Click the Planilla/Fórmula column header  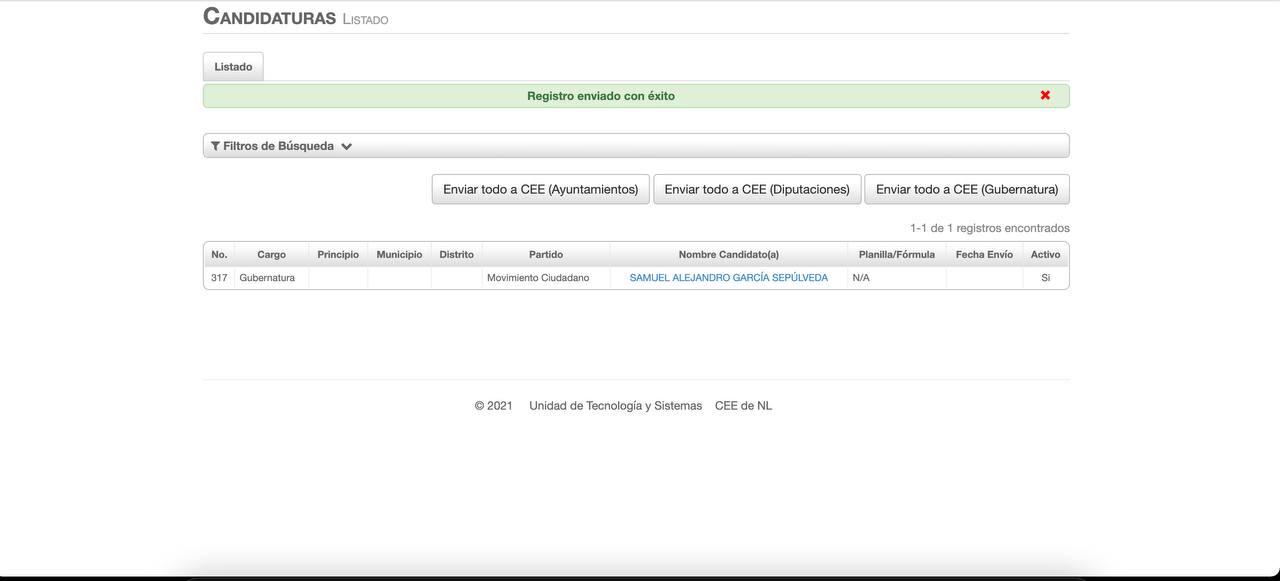[896, 255]
